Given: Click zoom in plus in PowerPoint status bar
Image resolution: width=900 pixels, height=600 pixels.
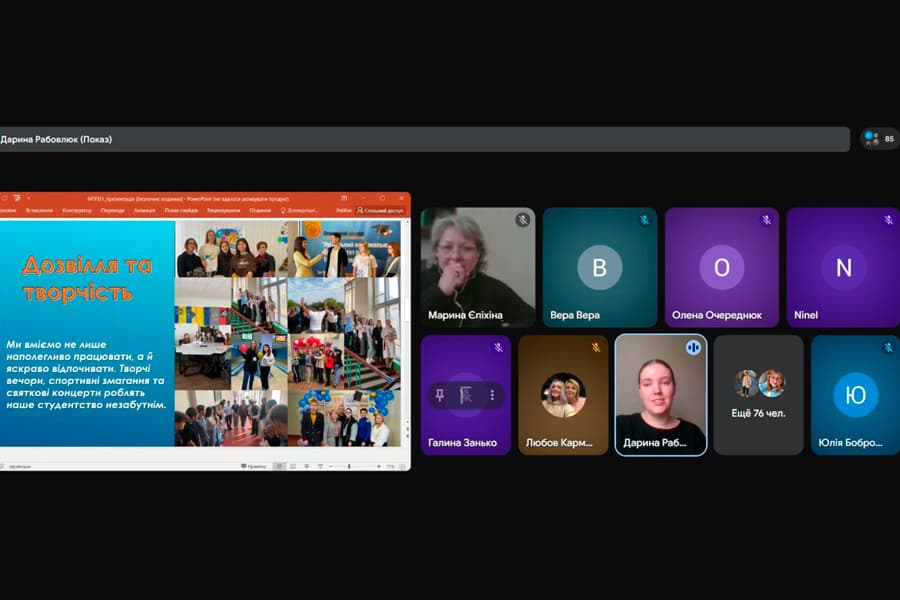Looking at the screenshot, I should (379, 466).
